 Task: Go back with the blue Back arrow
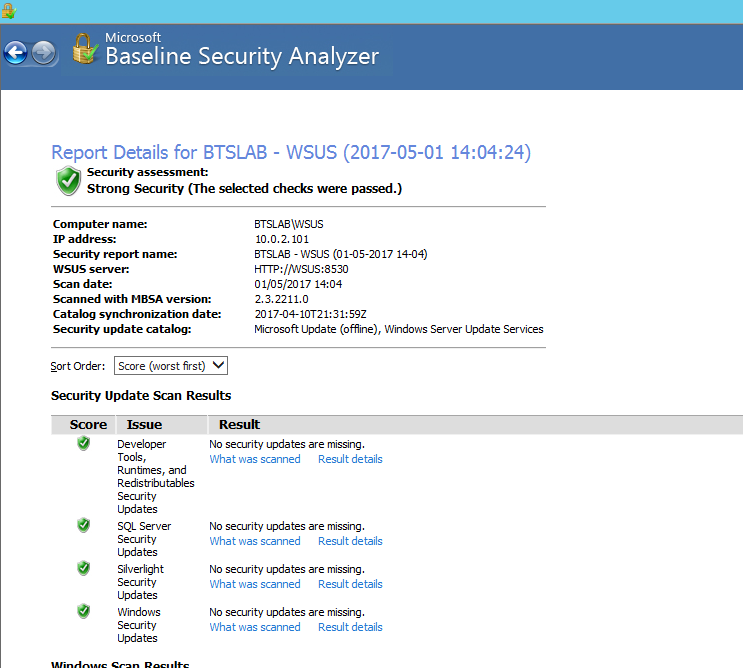click(16, 53)
